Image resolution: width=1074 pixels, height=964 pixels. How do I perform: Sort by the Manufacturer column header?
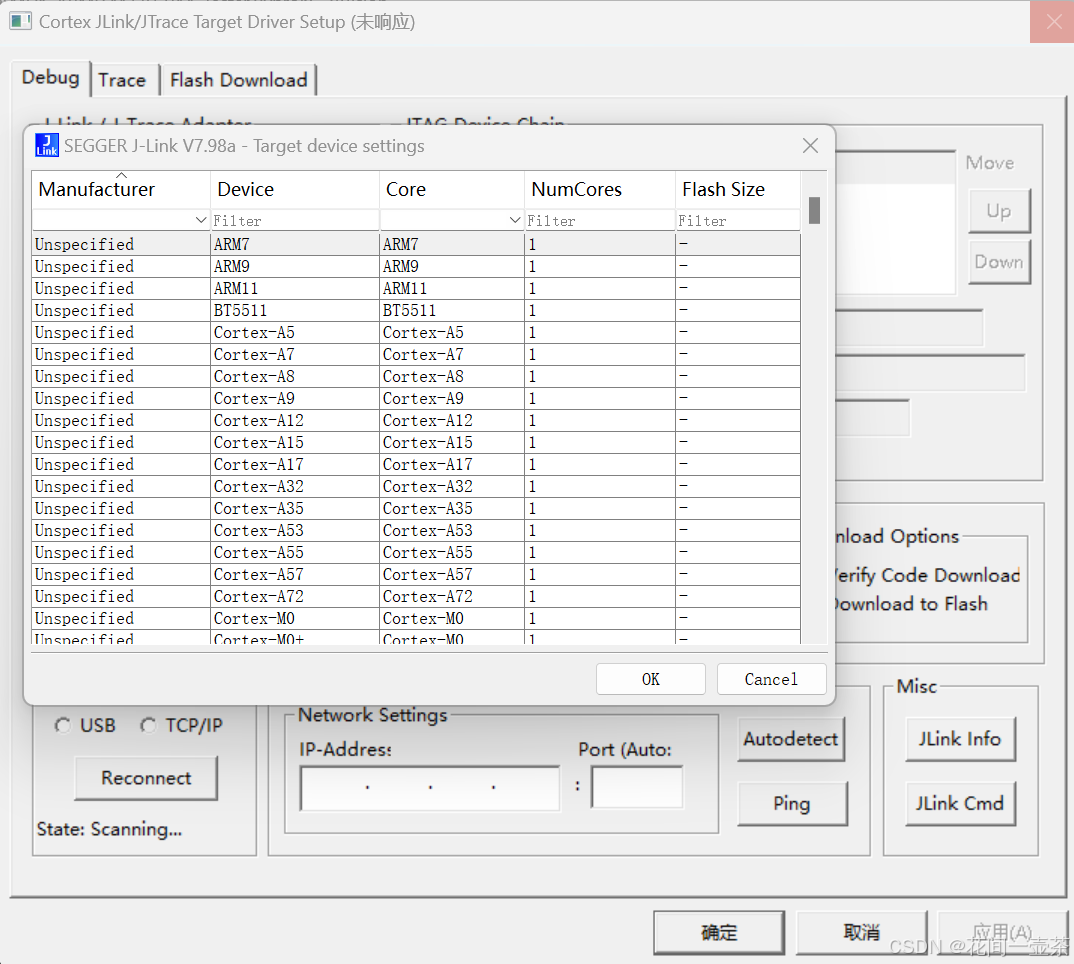coord(121,189)
